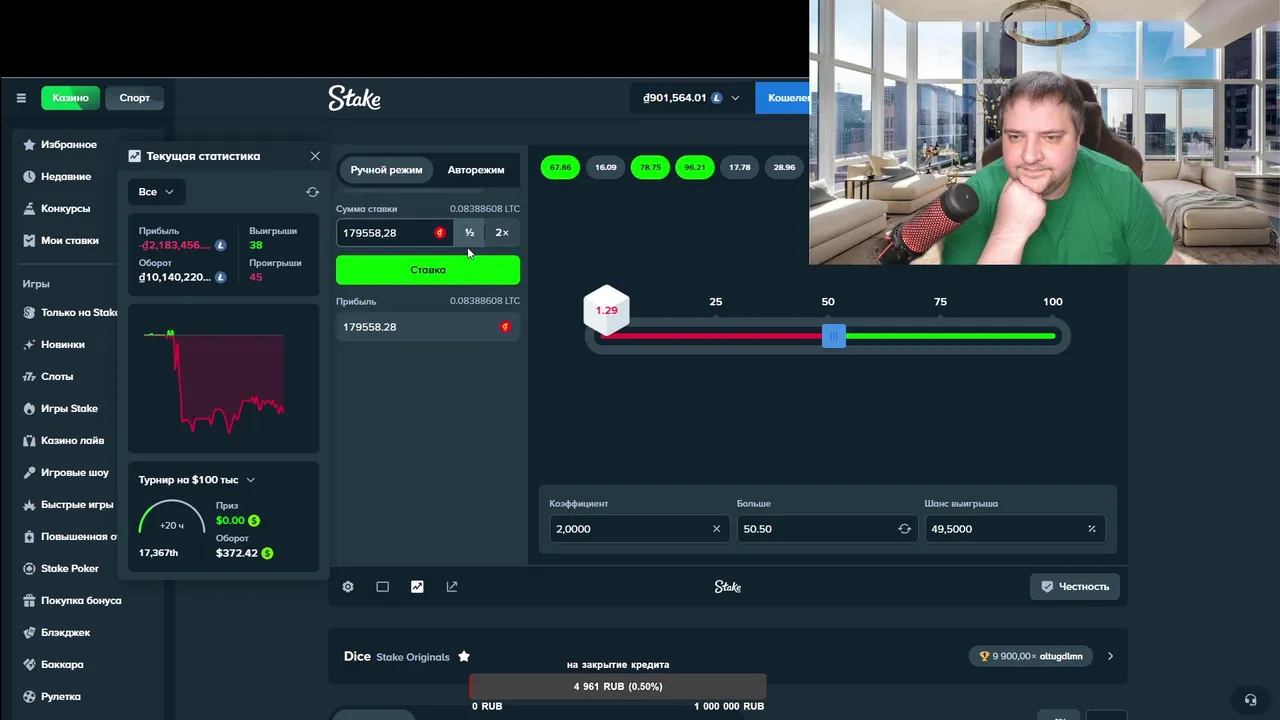The height and width of the screenshot is (720, 1280).
Task: Halve the bet with ½ button
Action: pyautogui.click(x=469, y=233)
